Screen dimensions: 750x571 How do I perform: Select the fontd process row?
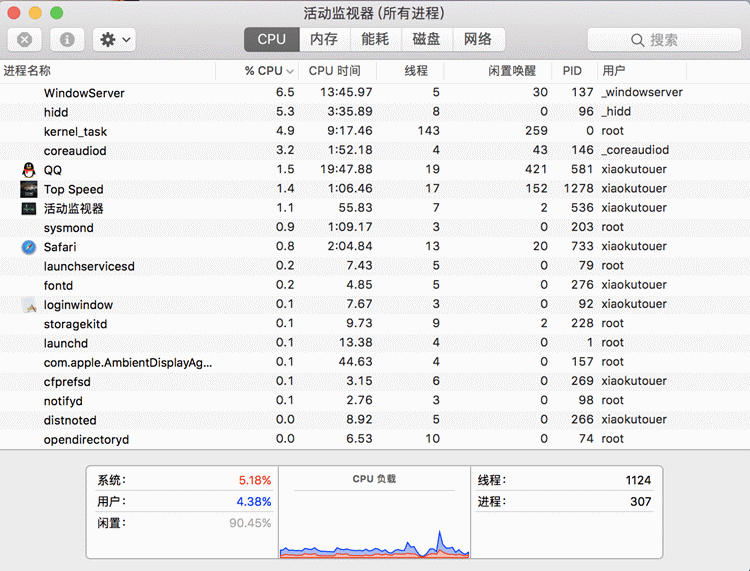point(375,286)
